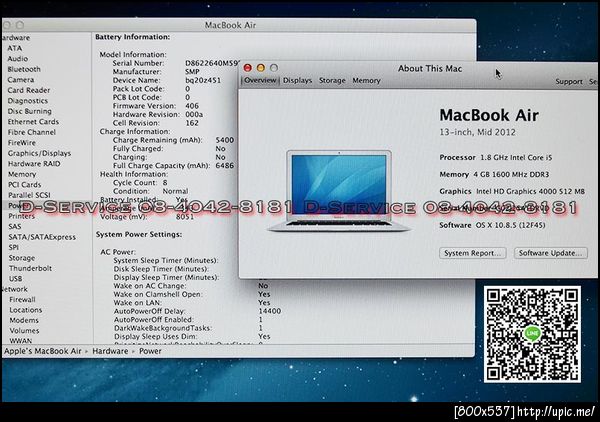This screenshot has width=600, height=422.
Task: Select SPI in the sidebar
Action: point(13,248)
